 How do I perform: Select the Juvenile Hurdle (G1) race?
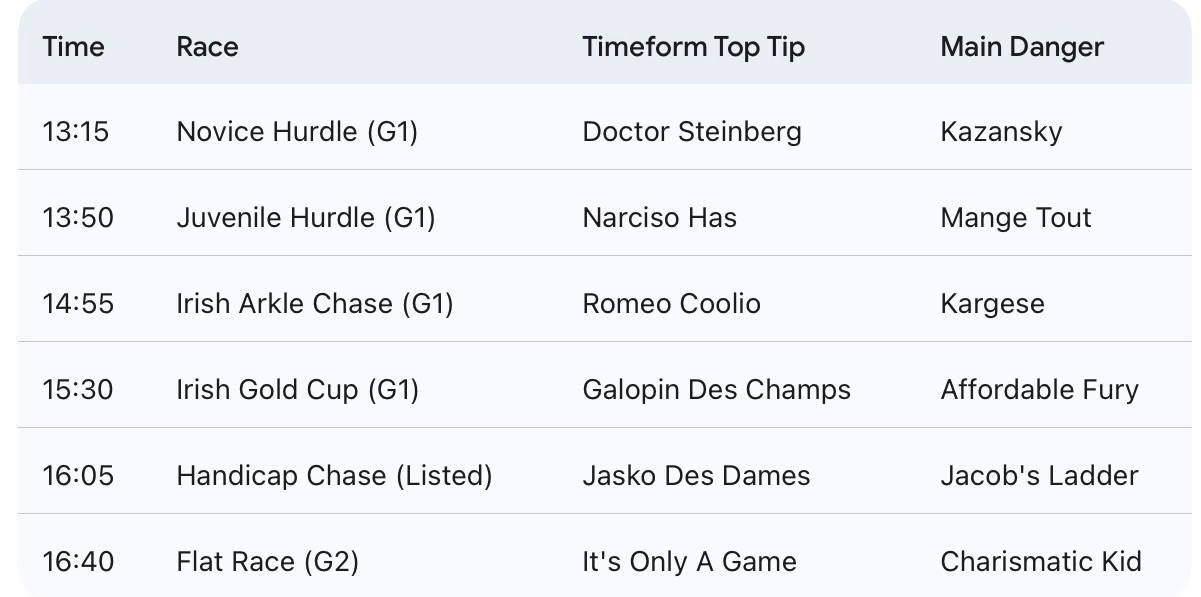[x=306, y=218]
